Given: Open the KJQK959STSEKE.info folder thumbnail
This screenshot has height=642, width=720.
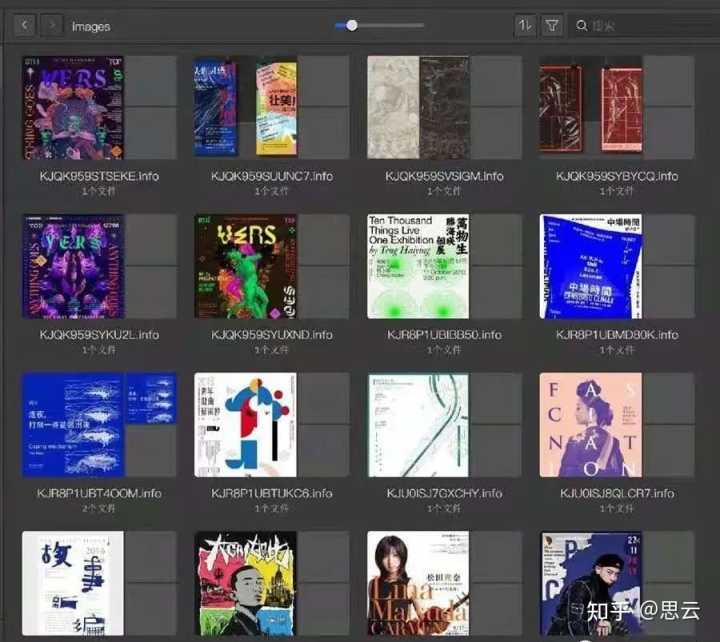Looking at the screenshot, I should [x=99, y=108].
